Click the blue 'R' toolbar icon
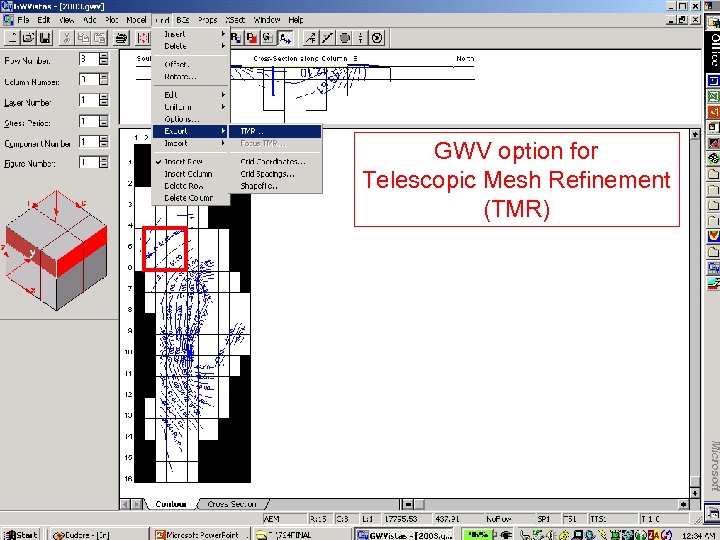The height and width of the screenshot is (540, 720). (x=236, y=38)
